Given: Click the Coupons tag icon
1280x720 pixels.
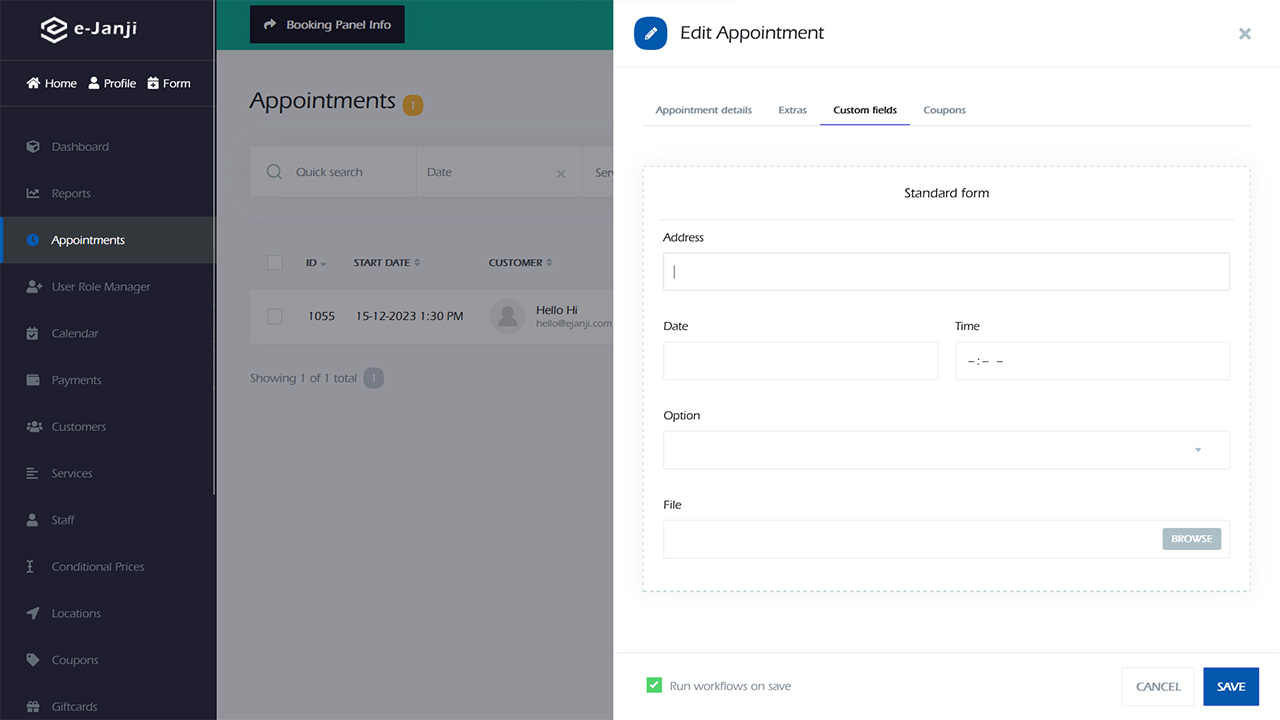Looking at the screenshot, I should click(x=33, y=660).
